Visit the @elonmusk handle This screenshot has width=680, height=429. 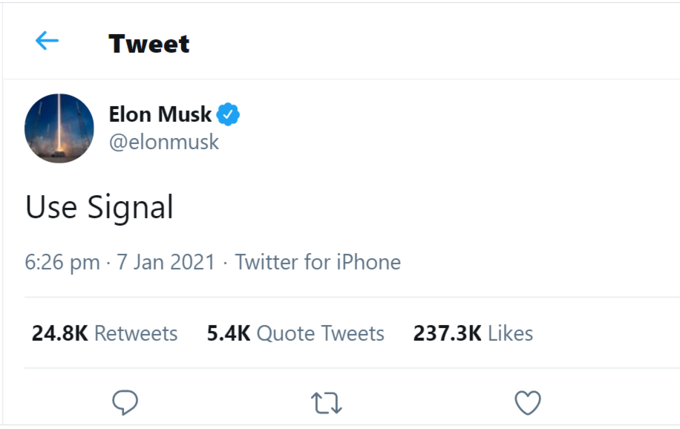pyautogui.click(x=164, y=142)
